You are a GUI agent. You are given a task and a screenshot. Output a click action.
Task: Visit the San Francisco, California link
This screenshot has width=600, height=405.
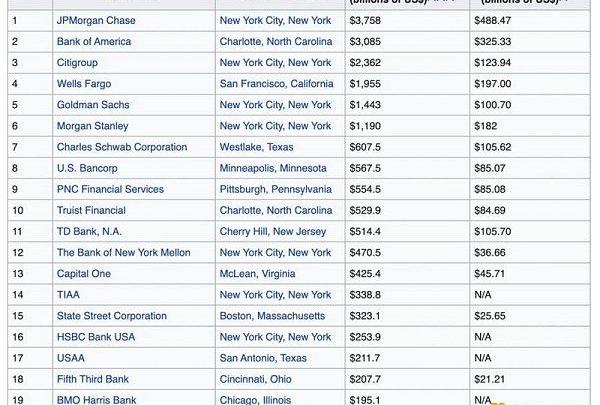coord(276,83)
